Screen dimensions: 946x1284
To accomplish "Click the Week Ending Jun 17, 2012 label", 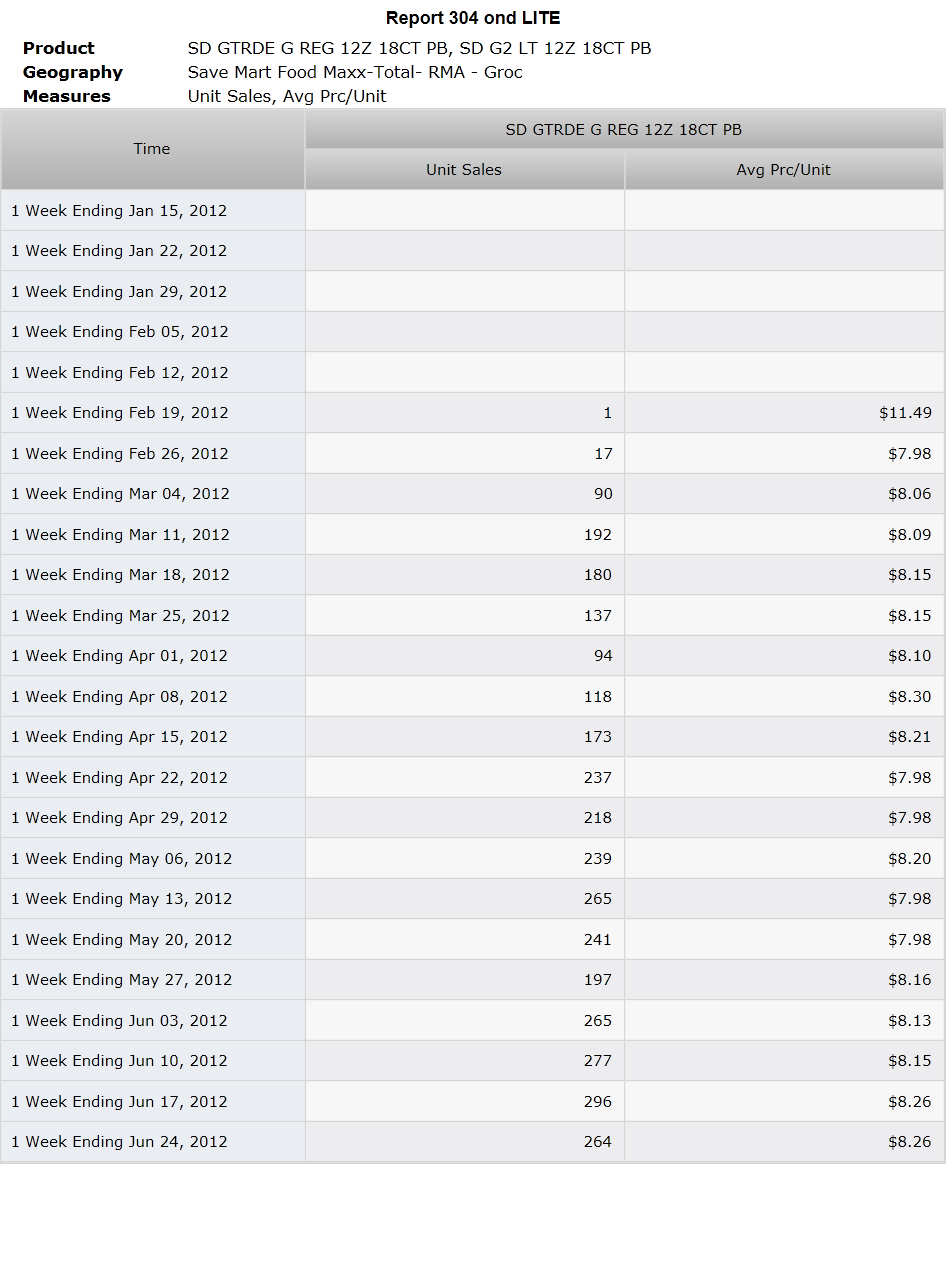I will click(x=120, y=1101).
